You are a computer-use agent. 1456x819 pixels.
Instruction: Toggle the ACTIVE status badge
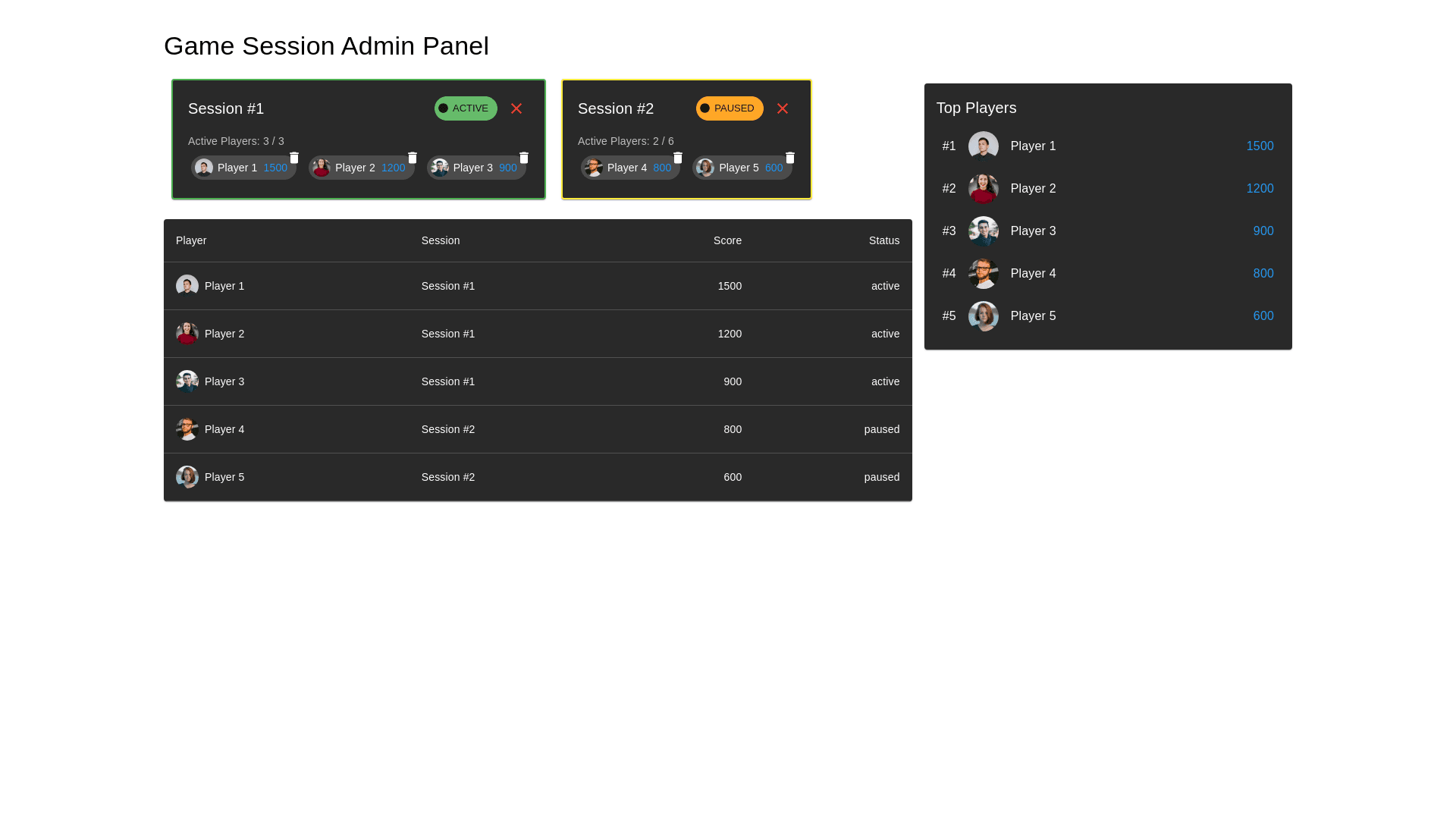466,108
